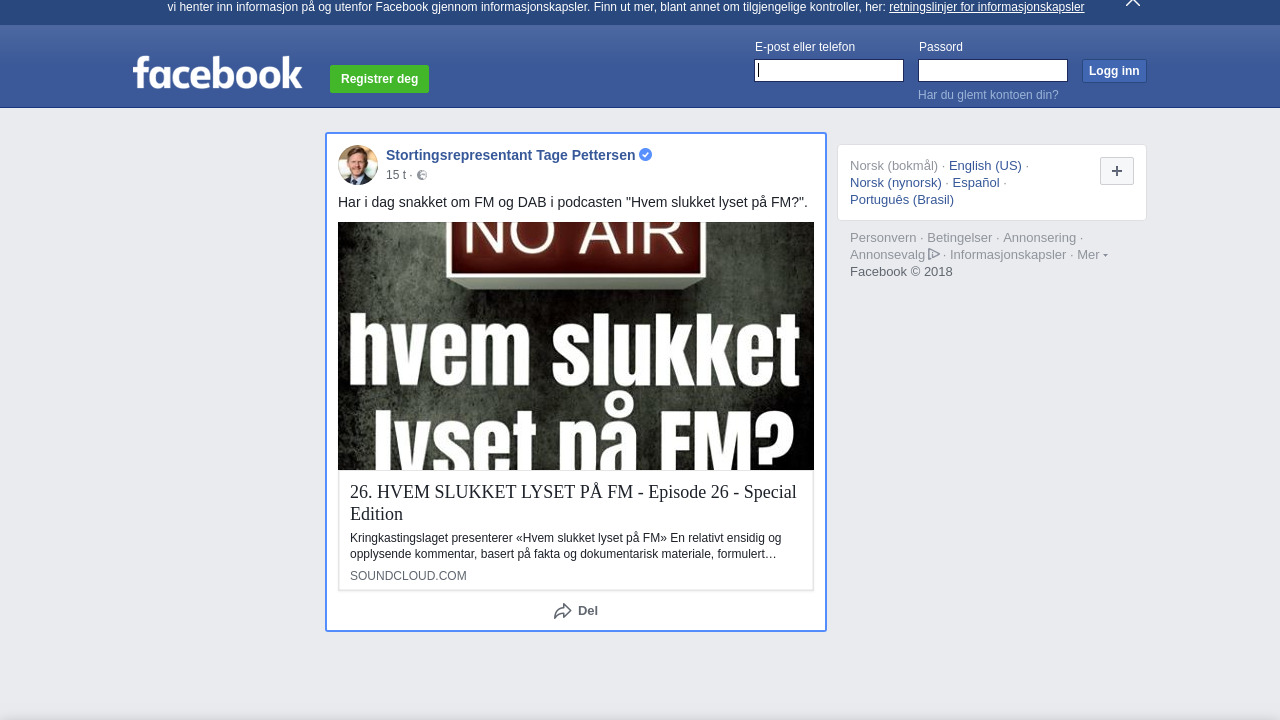This screenshot has width=1280, height=720.
Task: Switch language to Norsk (nynorsk)
Action: (896, 183)
